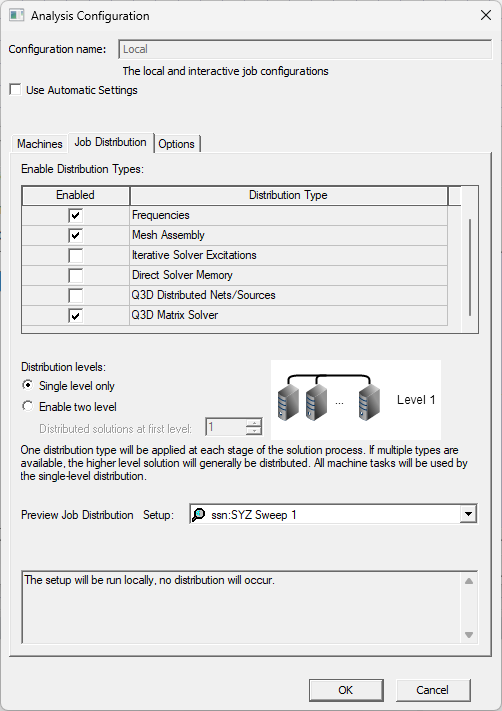Click the Frequencies row text
The height and width of the screenshot is (711, 502).
[161, 215]
